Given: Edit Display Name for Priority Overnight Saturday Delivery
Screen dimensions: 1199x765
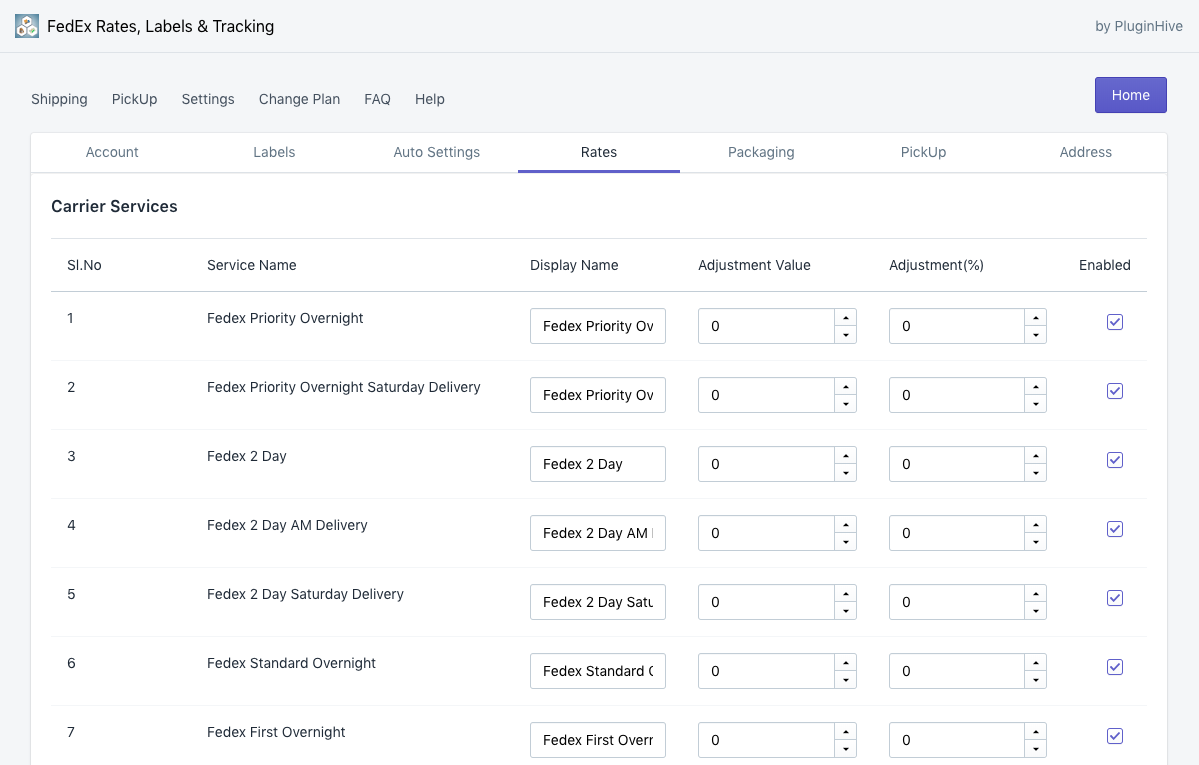Looking at the screenshot, I should [x=598, y=395].
